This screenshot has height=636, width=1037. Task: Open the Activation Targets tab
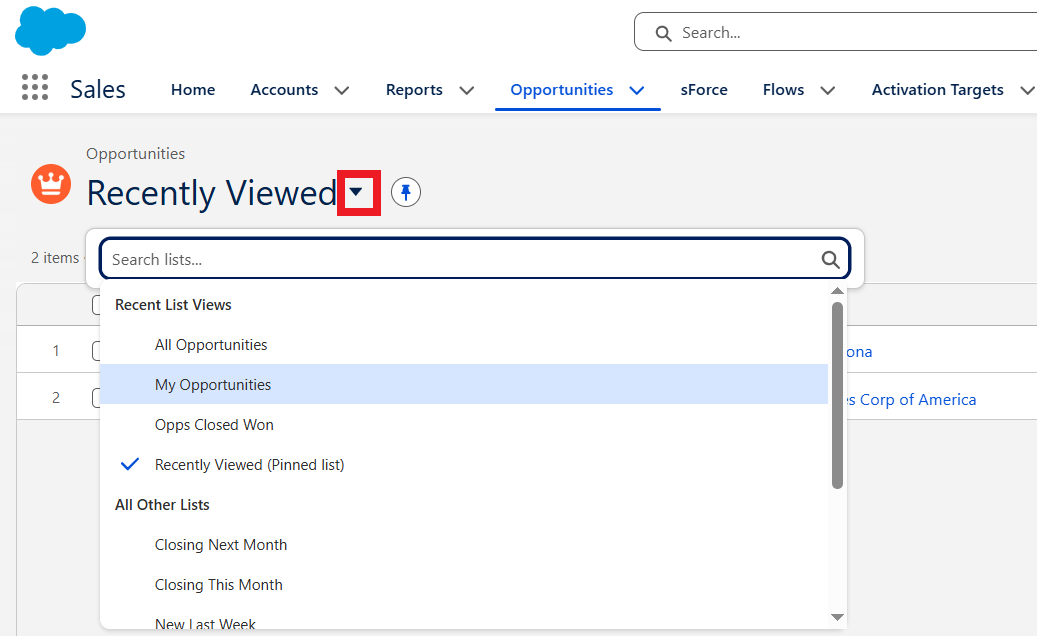(937, 89)
